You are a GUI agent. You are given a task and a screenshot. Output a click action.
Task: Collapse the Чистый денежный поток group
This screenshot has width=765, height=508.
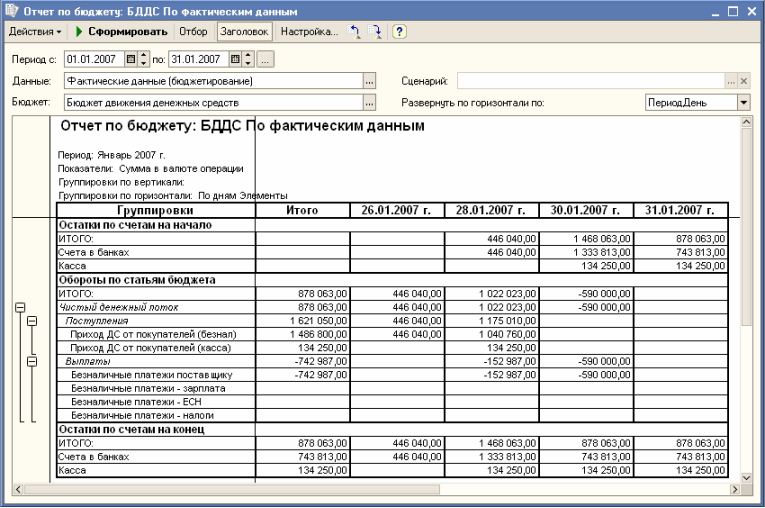(x=20, y=307)
